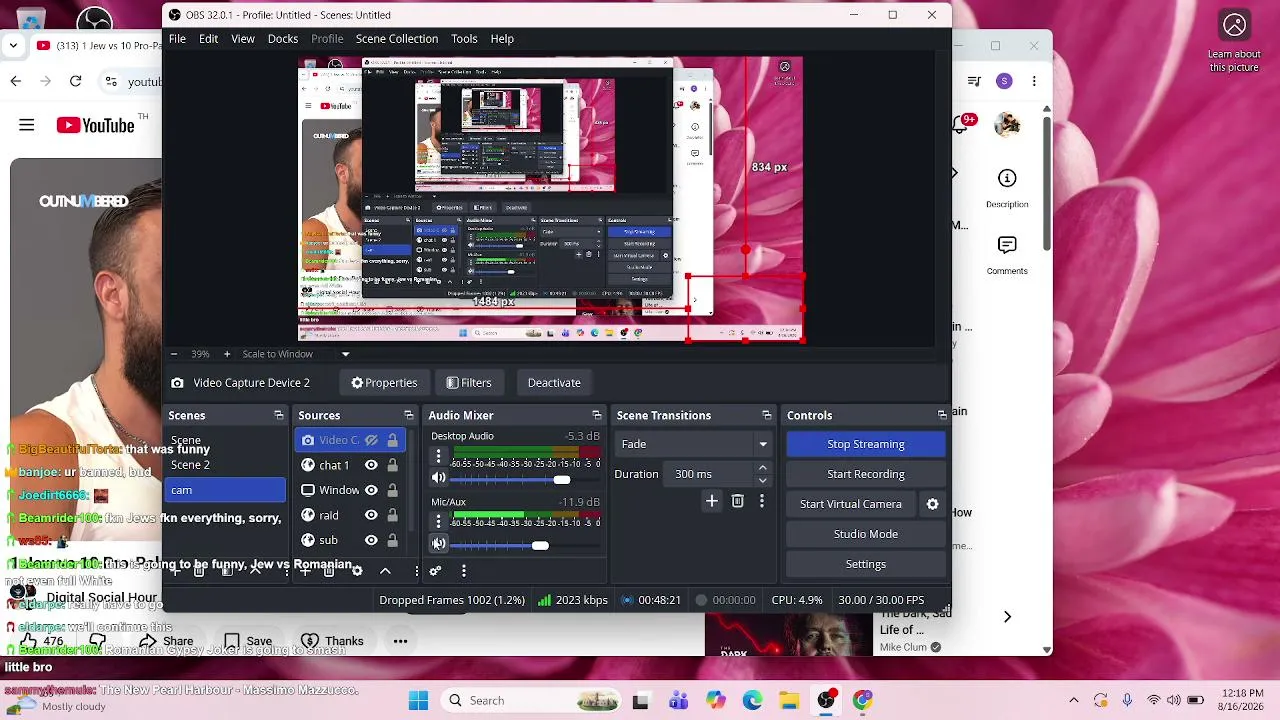Configure virtual camera with gear icon
The image size is (1280, 720).
coord(933,504)
